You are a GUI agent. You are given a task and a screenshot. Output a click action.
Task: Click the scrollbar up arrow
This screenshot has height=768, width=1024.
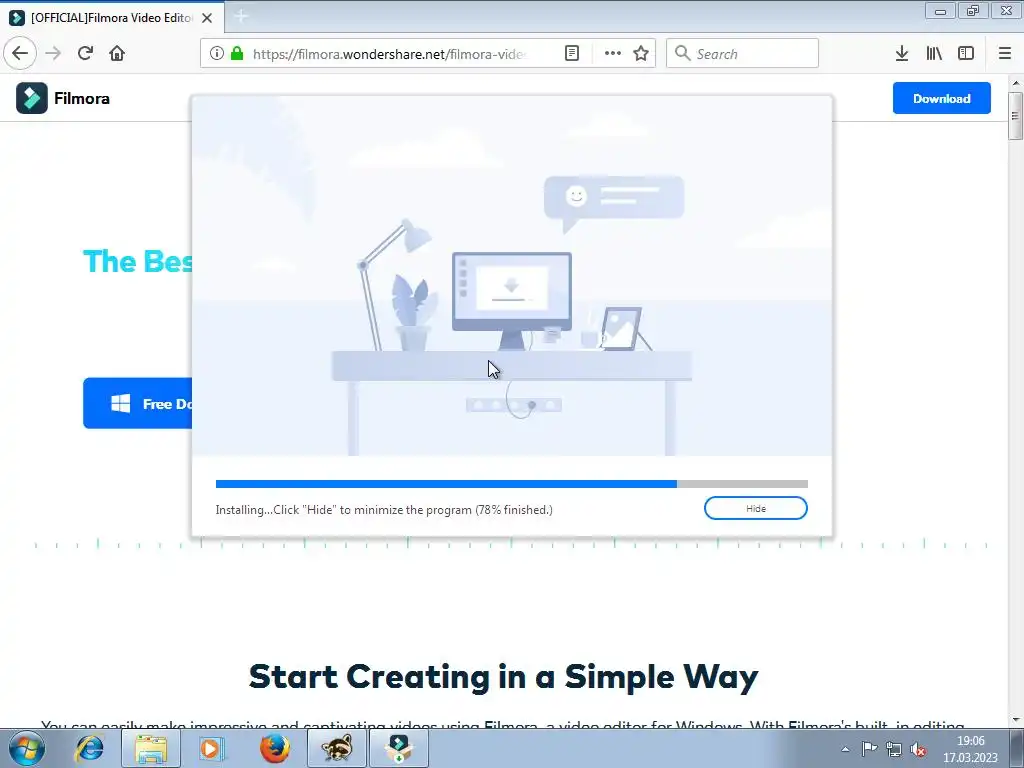coord(1015,83)
